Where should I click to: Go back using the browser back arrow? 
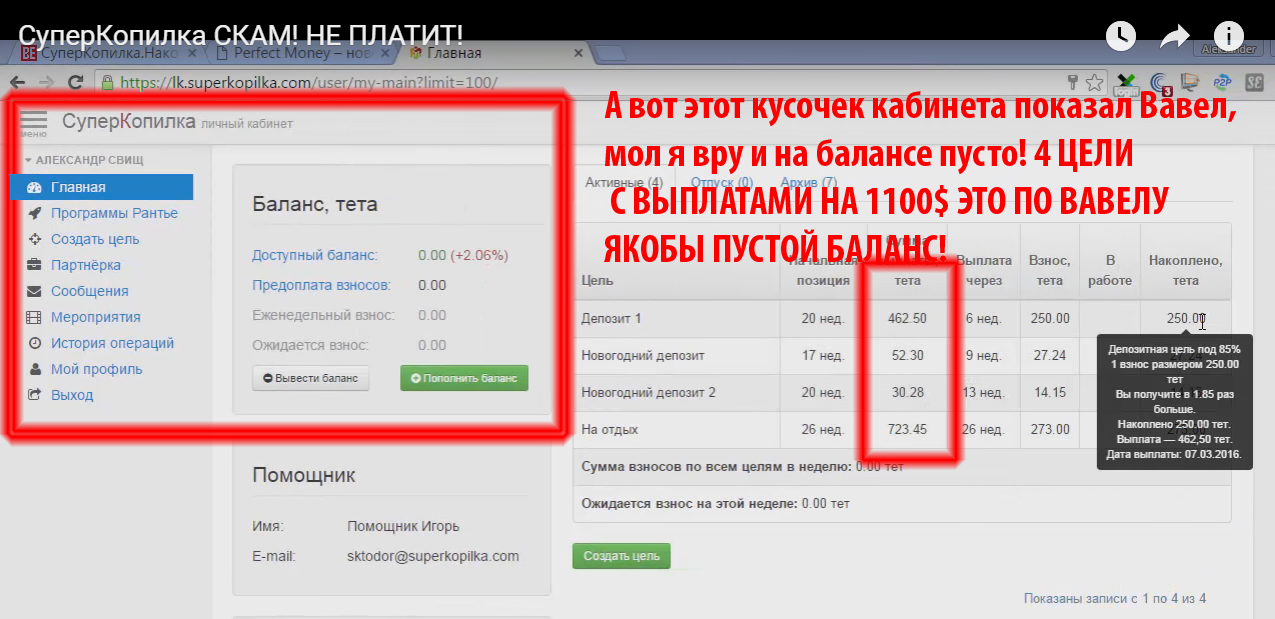click(x=17, y=83)
